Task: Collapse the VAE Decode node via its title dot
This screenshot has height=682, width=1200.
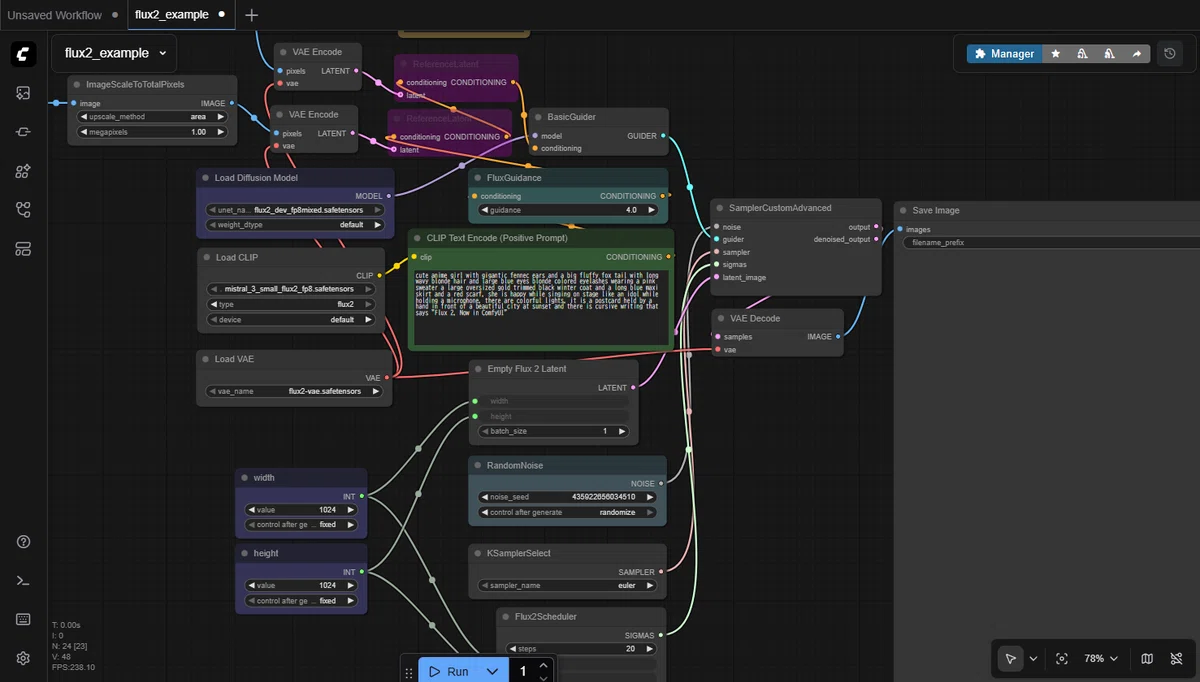Action: pyautogui.click(x=721, y=319)
